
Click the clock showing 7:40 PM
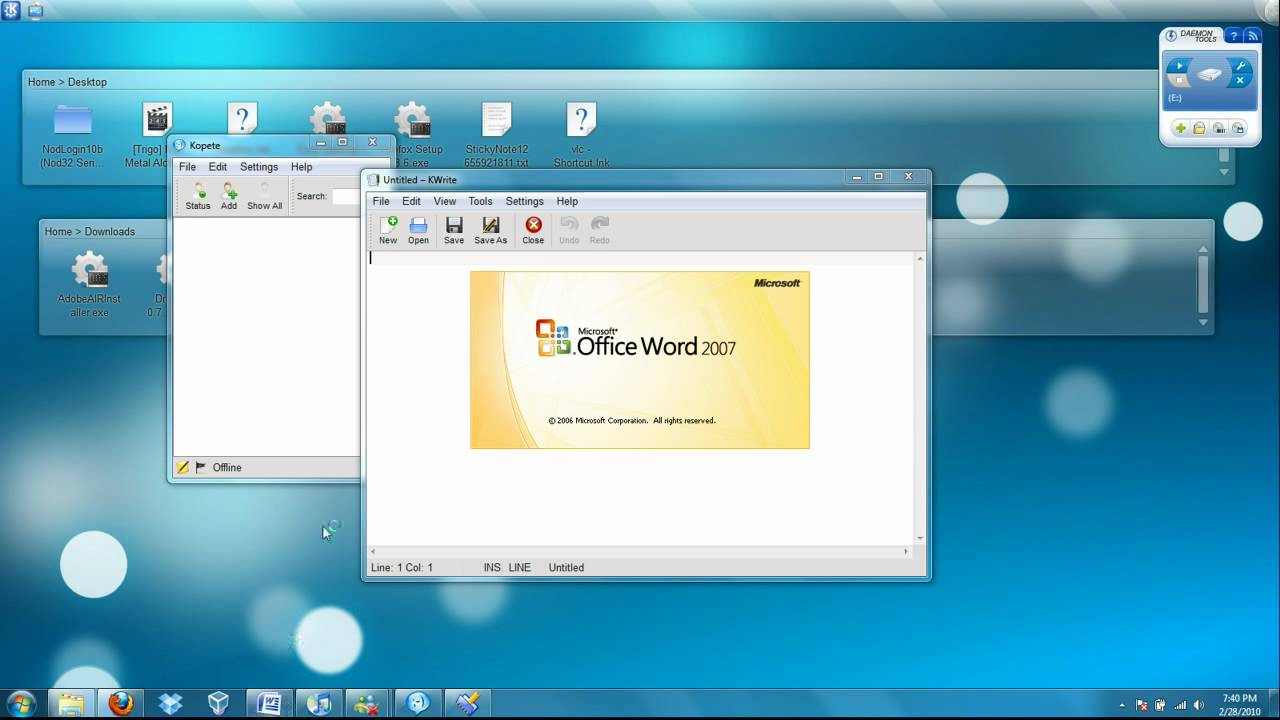click(1240, 698)
